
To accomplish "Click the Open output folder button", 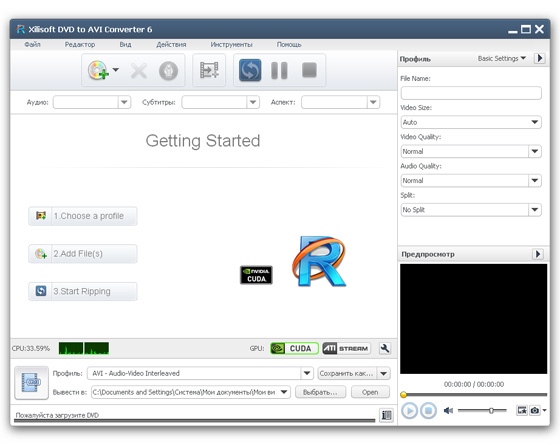I will click(370, 392).
